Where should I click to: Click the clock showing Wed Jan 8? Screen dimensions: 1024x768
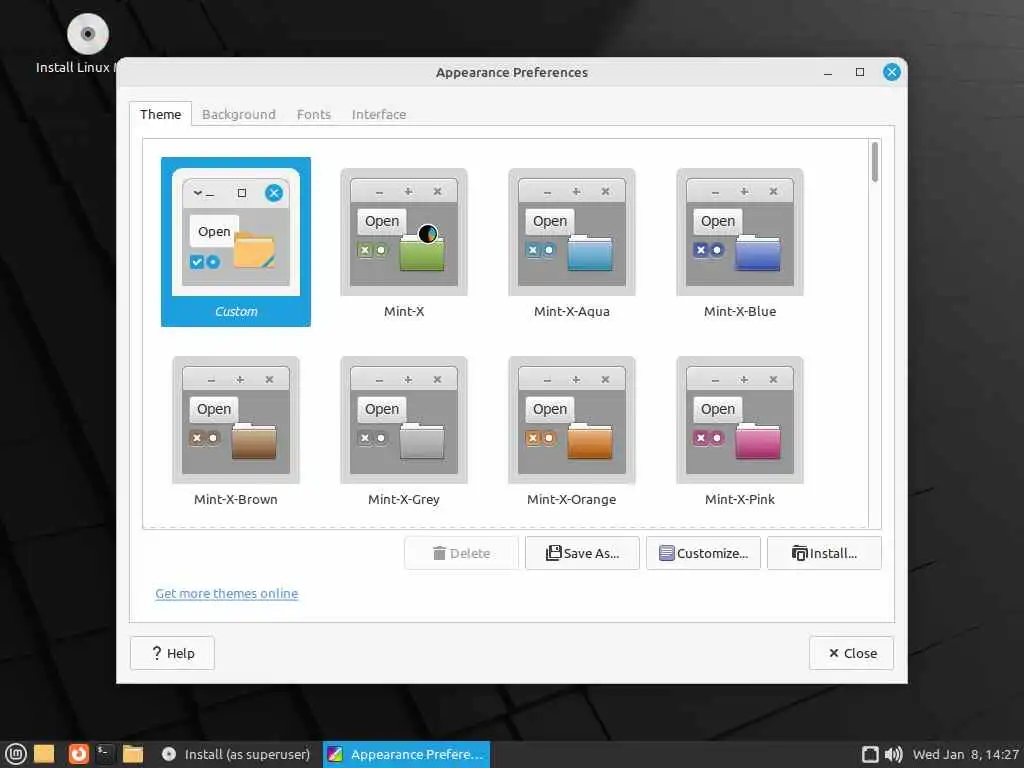[x=965, y=754]
